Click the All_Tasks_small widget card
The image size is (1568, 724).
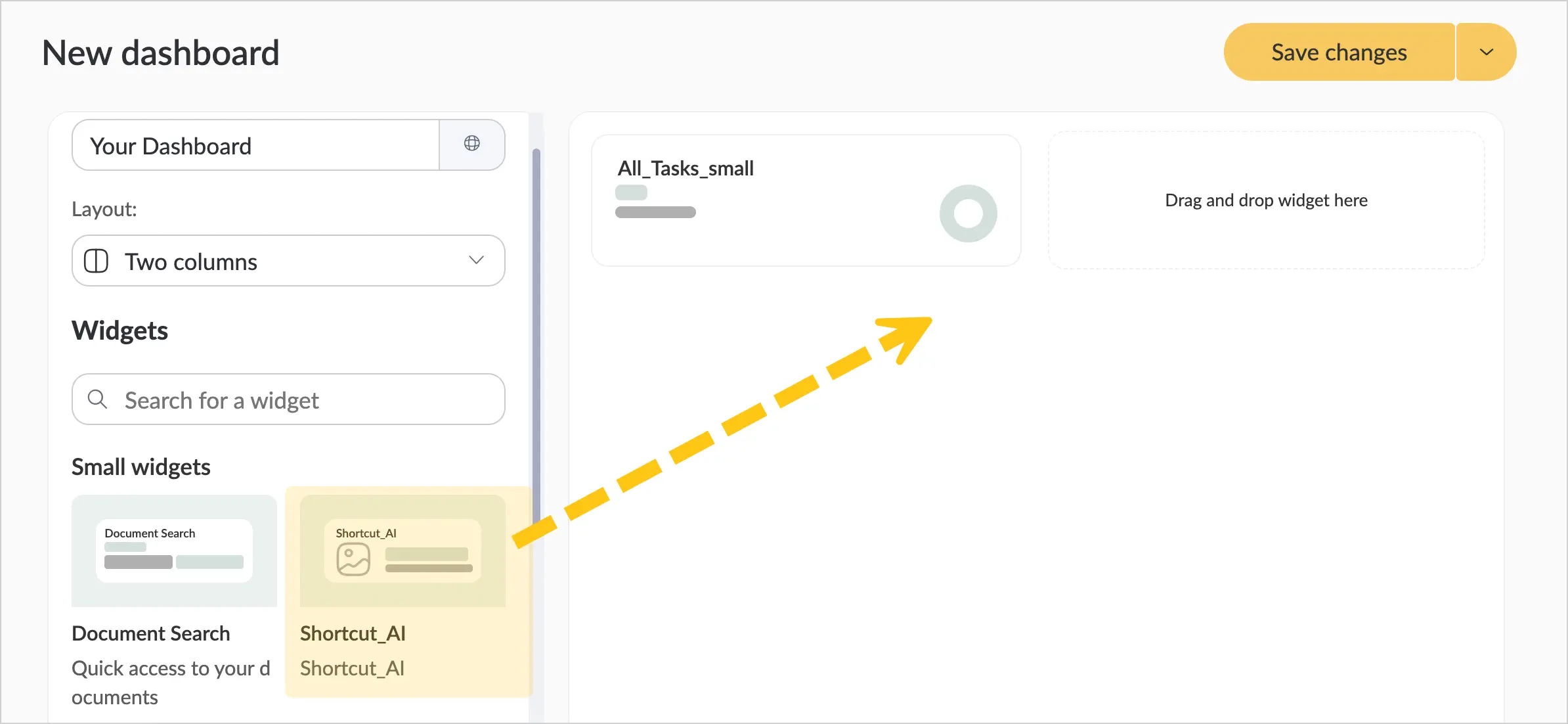click(806, 200)
